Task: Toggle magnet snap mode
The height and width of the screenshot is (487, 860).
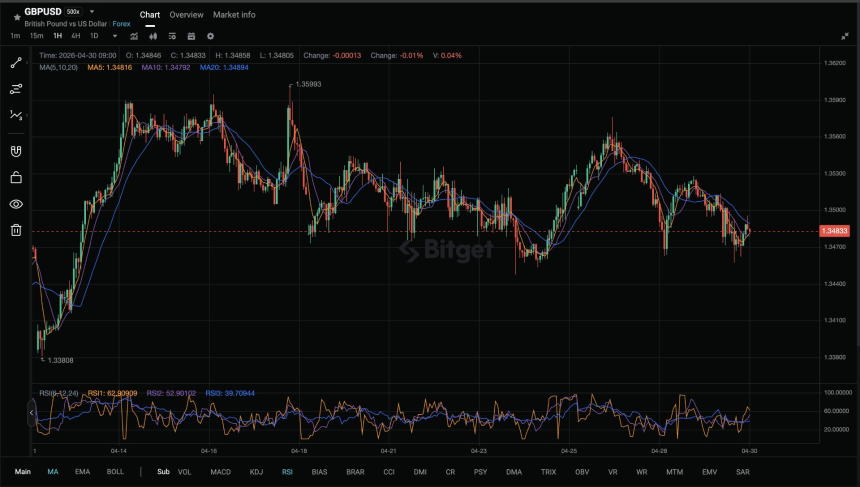Action: click(x=16, y=151)
